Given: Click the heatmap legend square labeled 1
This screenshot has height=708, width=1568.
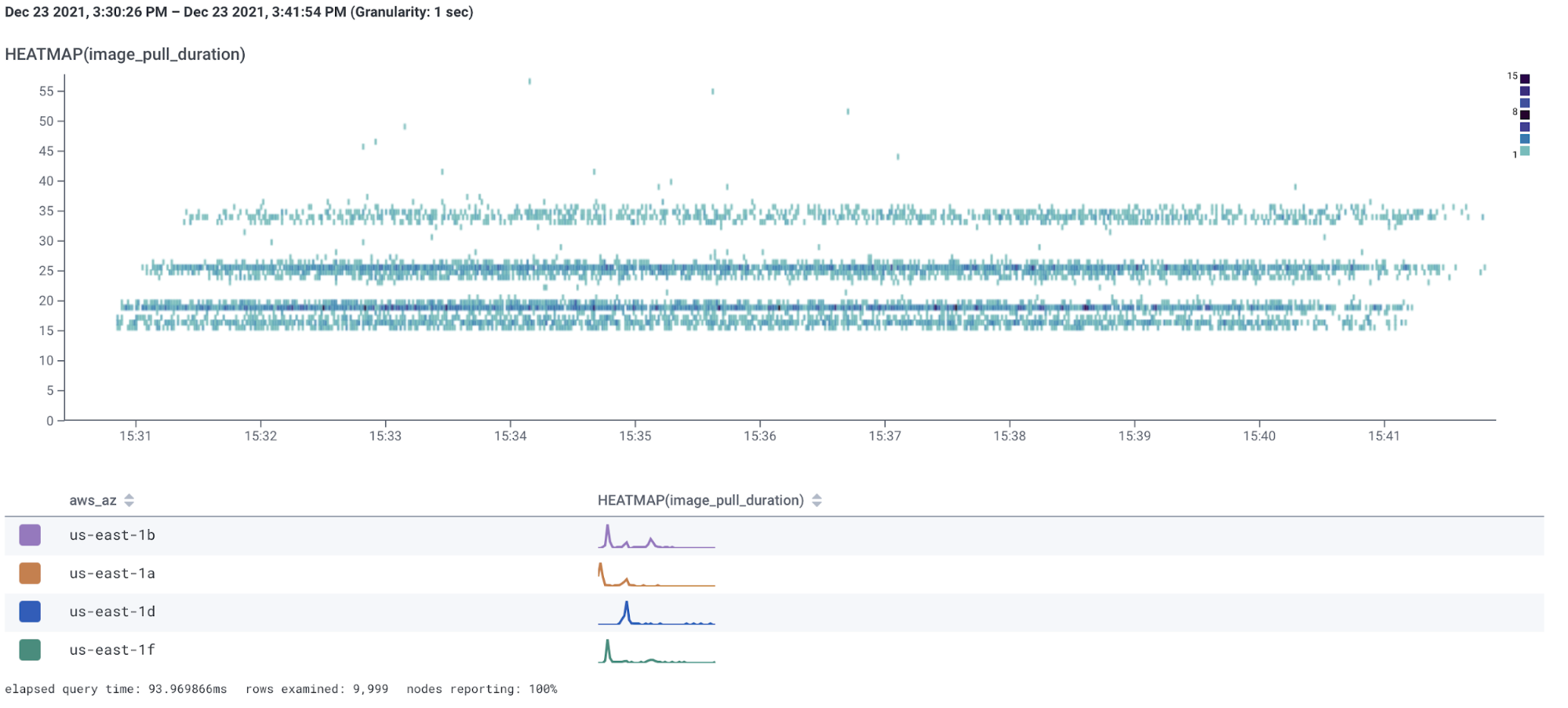Looking at the screenshot, I should pos(1525,151).
